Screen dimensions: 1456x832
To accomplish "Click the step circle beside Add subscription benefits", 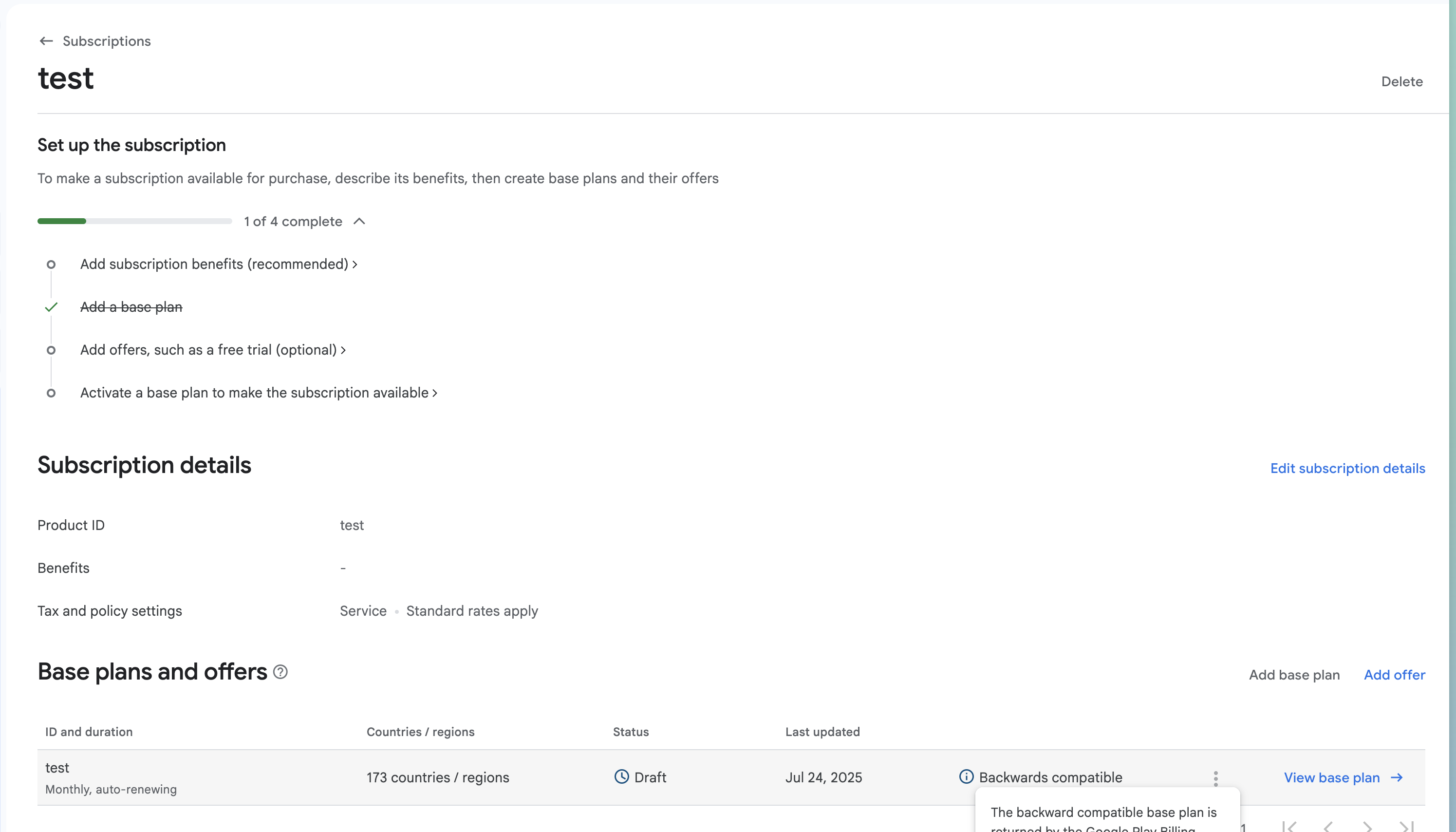I will (x=51, y=265).
